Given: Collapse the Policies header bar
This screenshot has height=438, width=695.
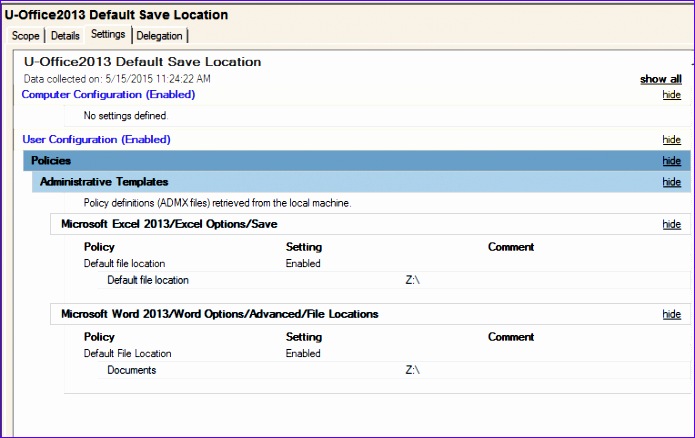Looking at the screenshot, I should pyautogui.click(x=357, y=160).
